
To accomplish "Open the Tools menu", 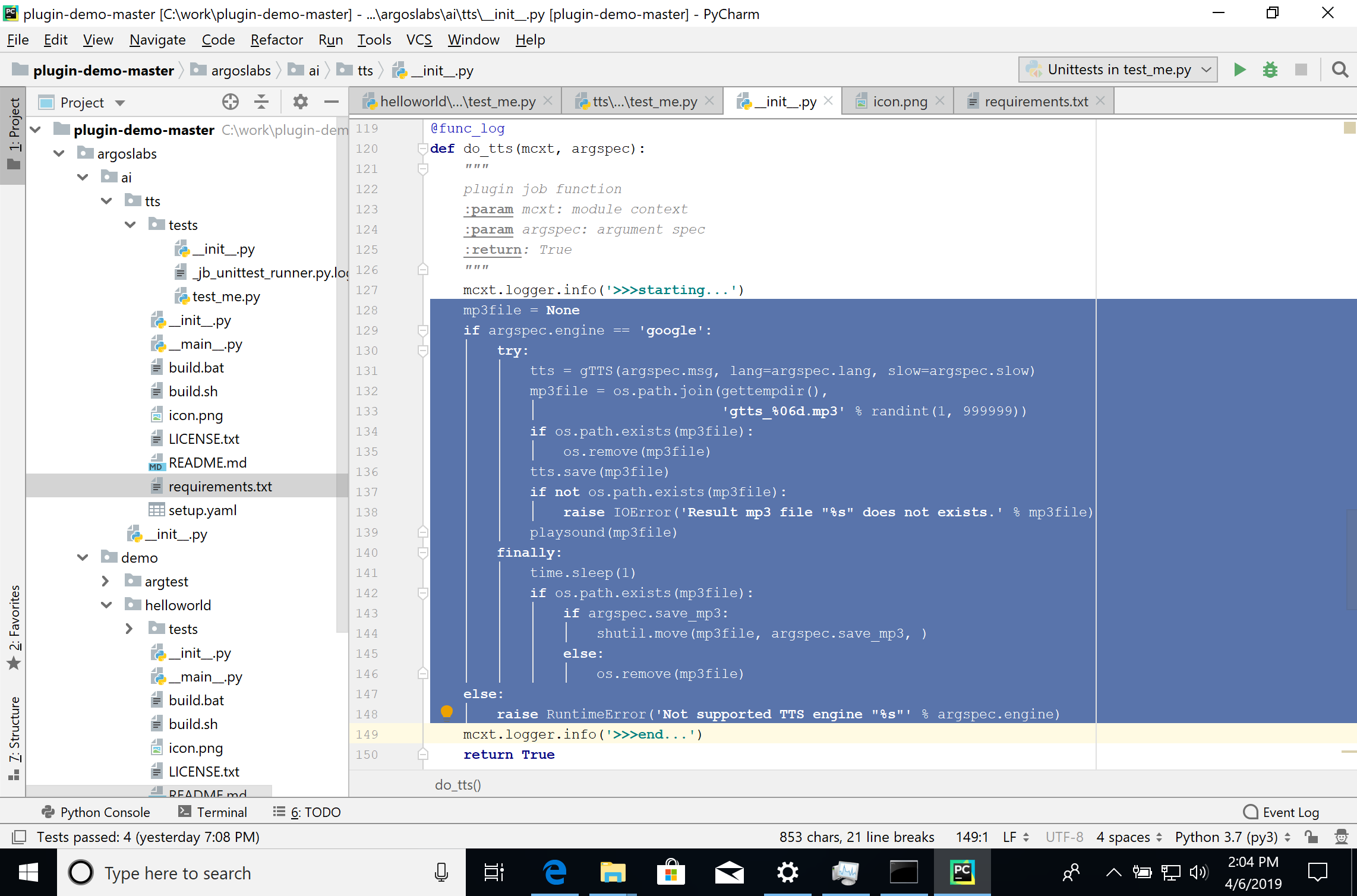I will pyautogui.click(x=374, y=40).
